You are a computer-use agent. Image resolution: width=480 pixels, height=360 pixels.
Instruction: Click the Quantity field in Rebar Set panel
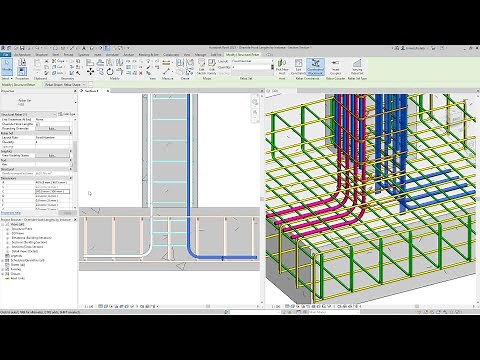click(252, 67)
